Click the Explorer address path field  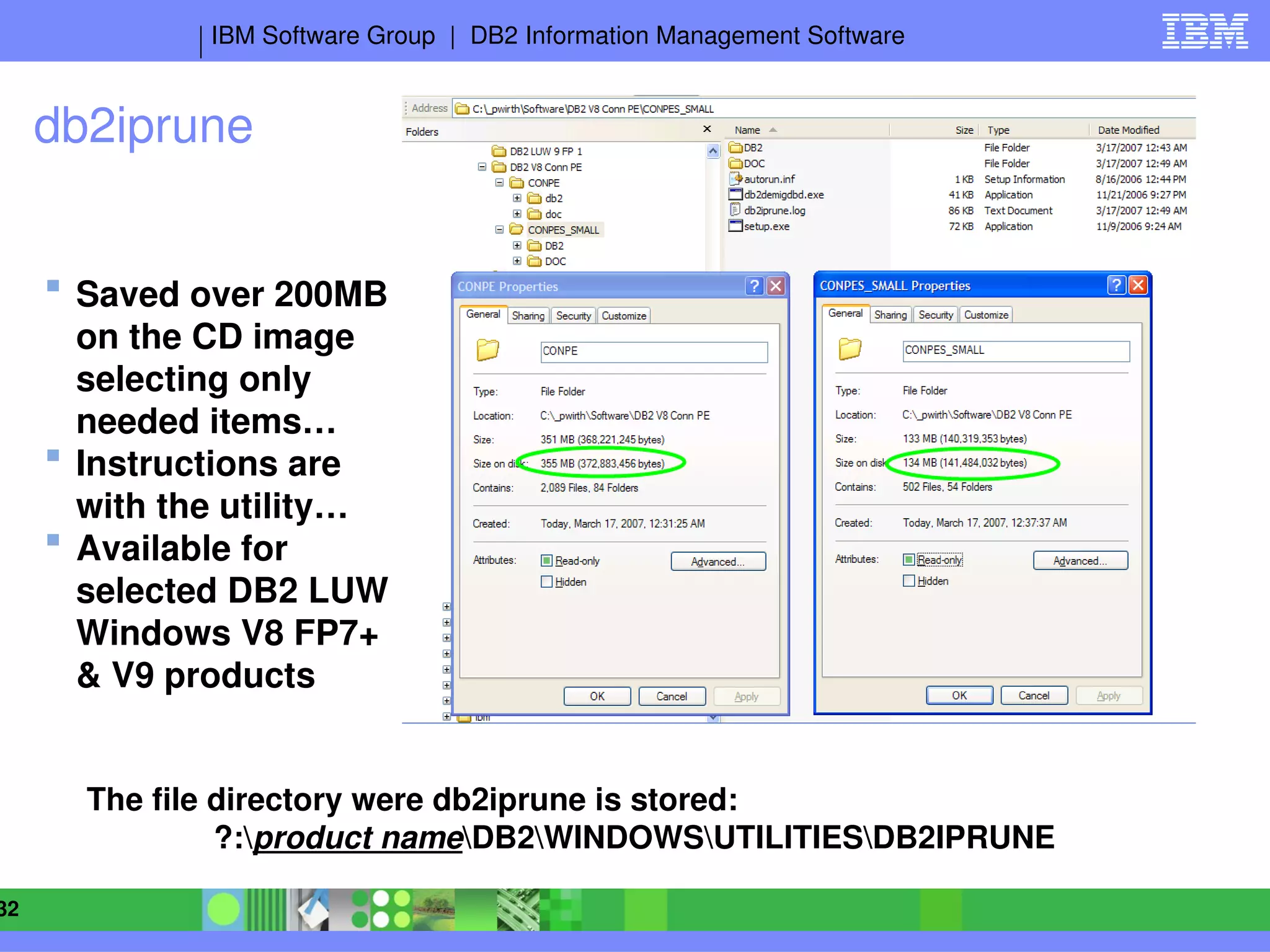point(824,109)
